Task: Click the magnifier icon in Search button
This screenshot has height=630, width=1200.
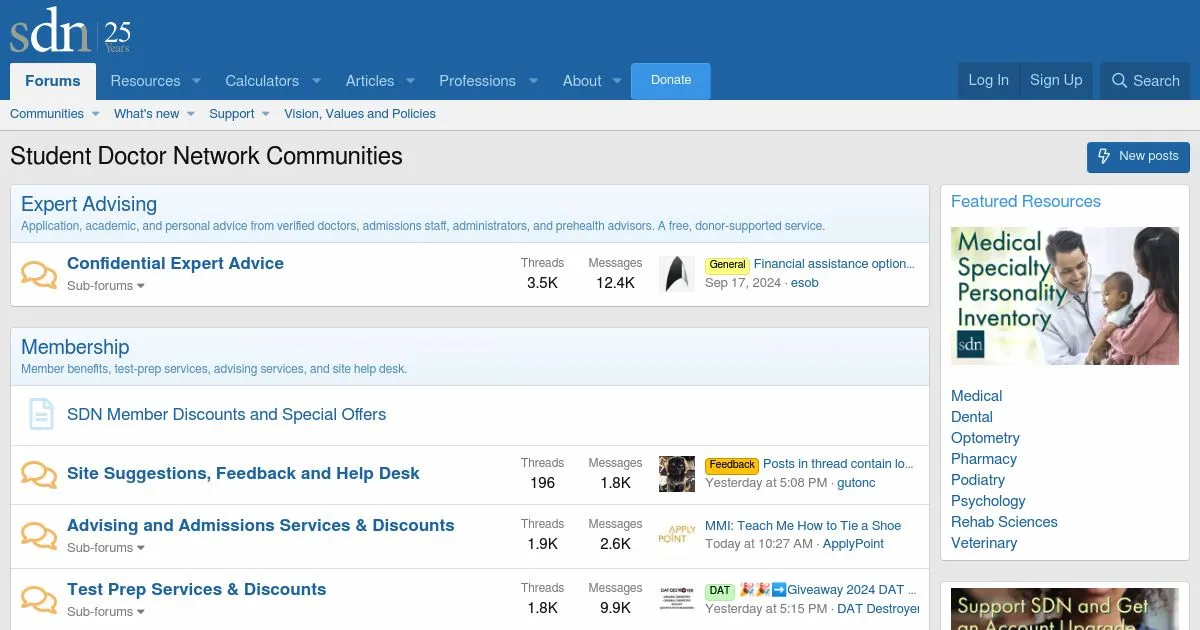Action: point(1119,81)
